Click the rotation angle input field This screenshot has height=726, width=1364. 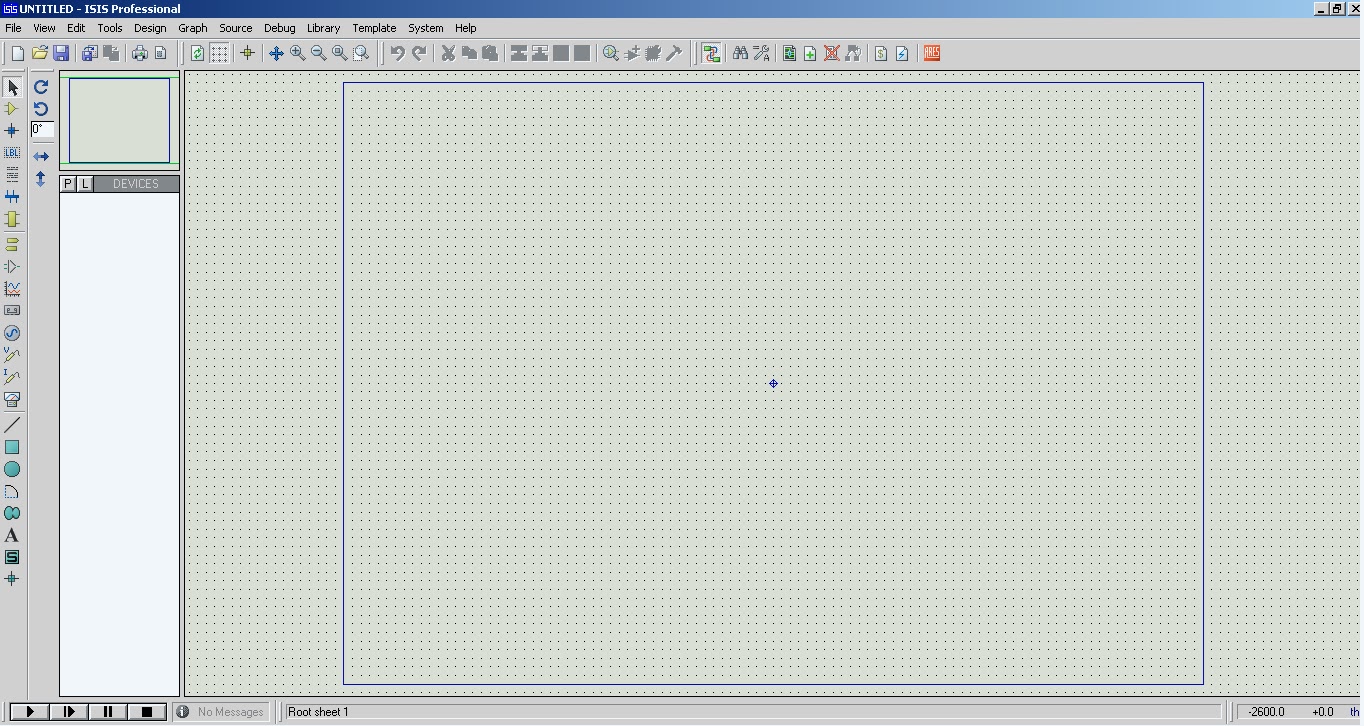click(x=42, y=129)
